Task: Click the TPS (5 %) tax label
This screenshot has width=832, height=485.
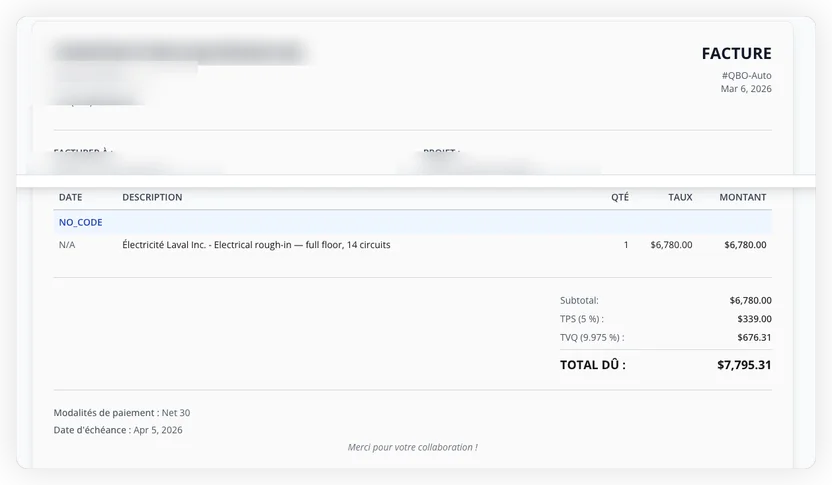Action: [581, 319]
